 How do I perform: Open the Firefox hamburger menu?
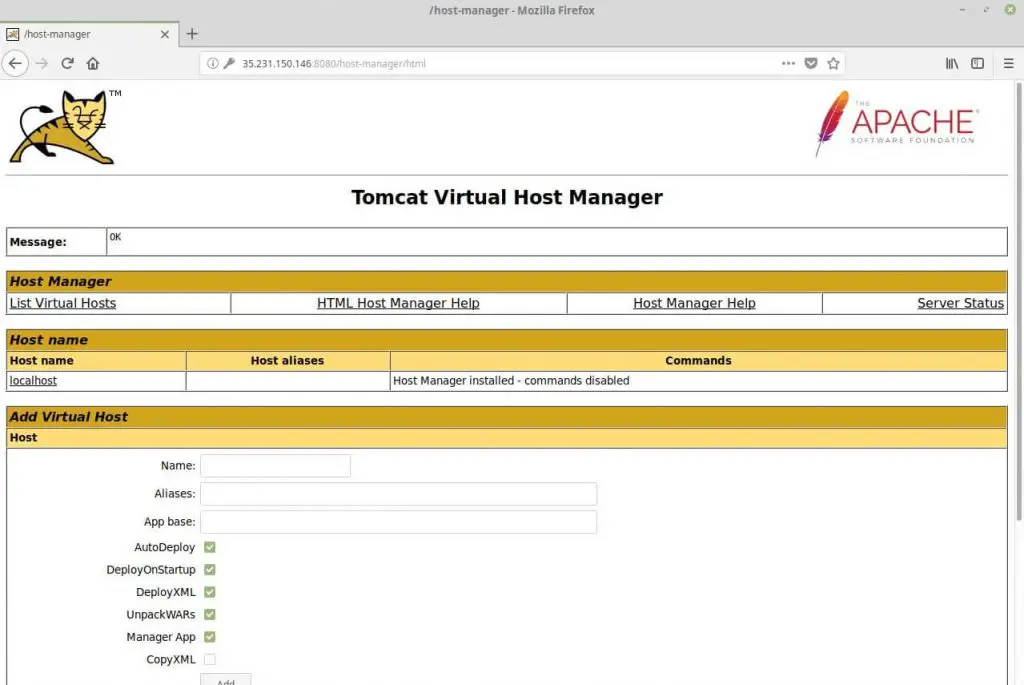click(x=1008, y=63)
